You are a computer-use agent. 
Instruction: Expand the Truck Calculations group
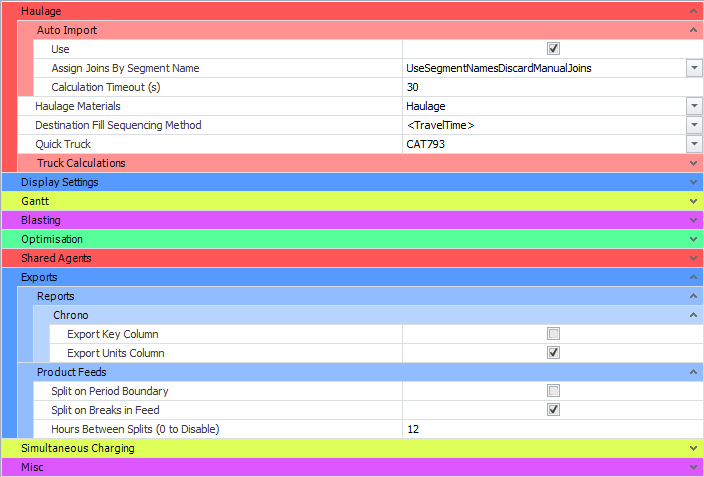[x=693, y=163]
